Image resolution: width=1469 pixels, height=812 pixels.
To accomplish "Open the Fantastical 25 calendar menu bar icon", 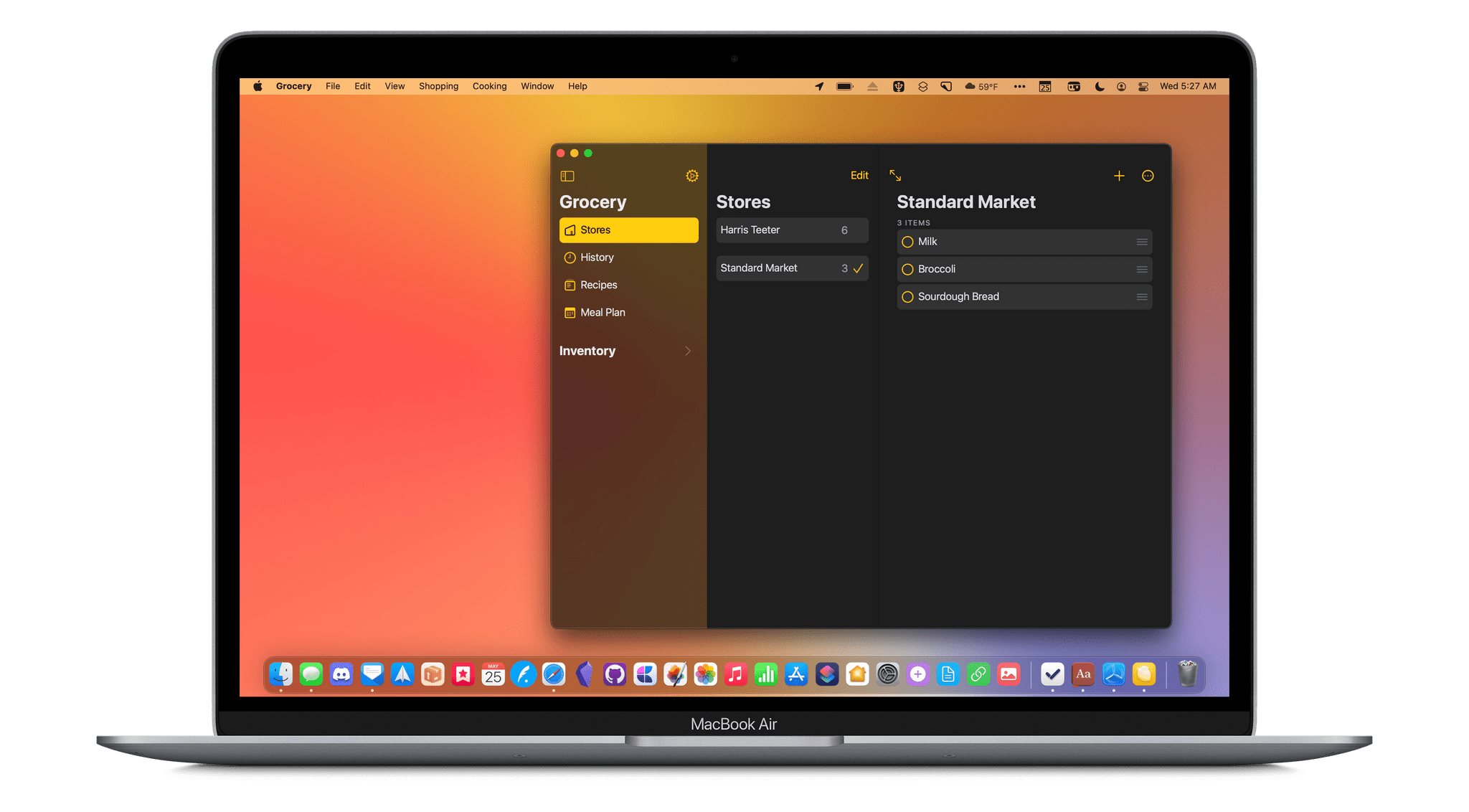I will tap(1045, 86).
